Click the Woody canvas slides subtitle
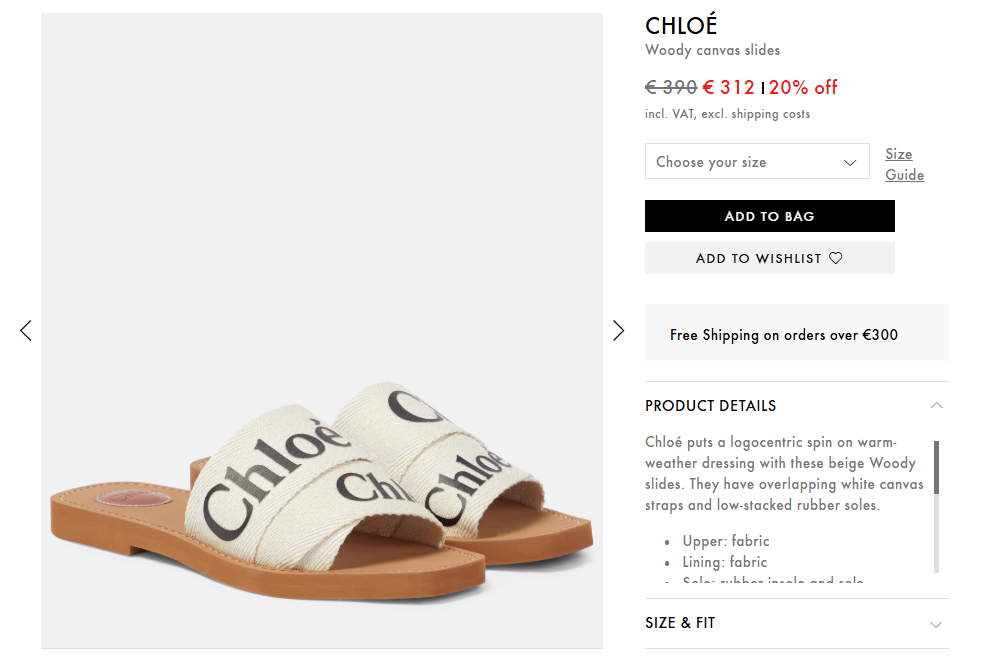This screenshot has width=983, height=660. [x=712, y=50]
